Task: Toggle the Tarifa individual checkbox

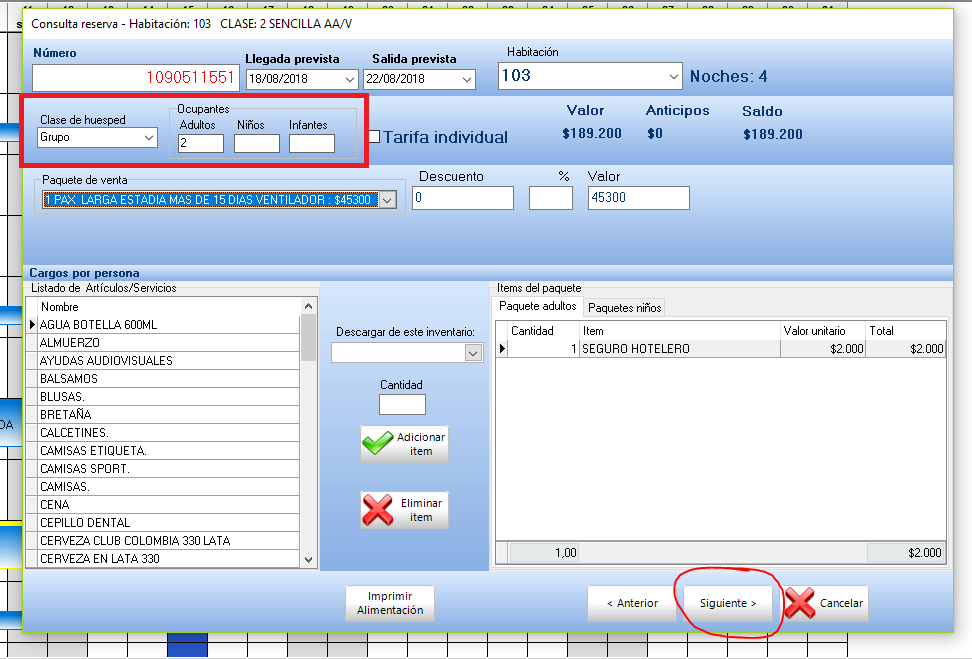Action: point(374,137)
